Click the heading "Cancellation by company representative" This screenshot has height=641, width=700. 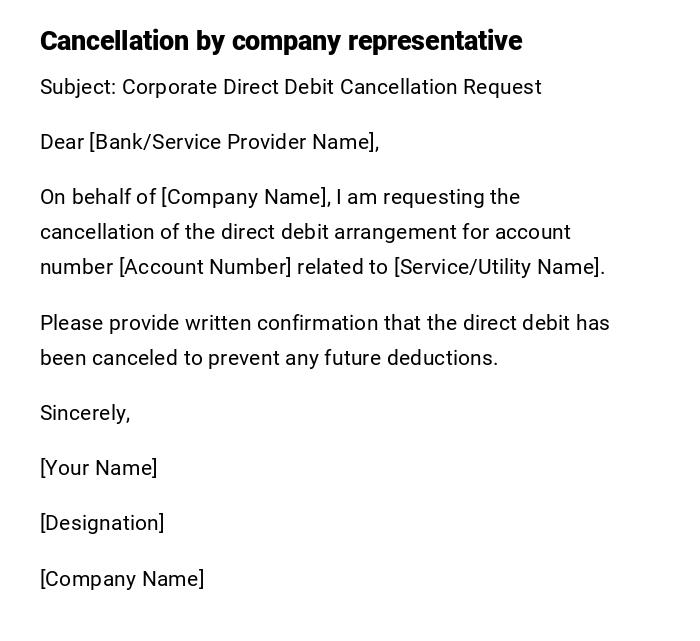point(280,41)
